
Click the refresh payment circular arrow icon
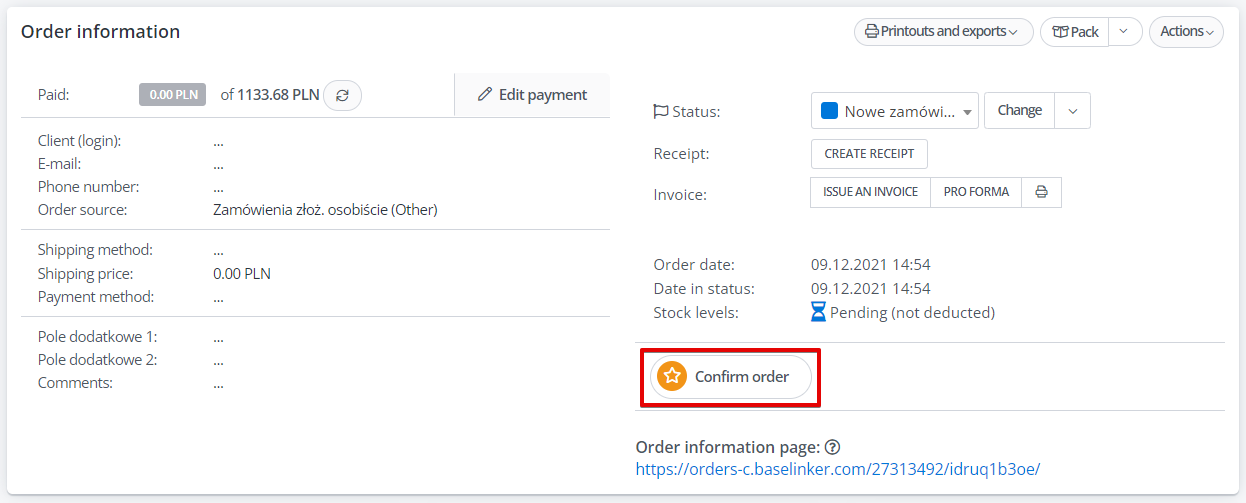[343, 95]
